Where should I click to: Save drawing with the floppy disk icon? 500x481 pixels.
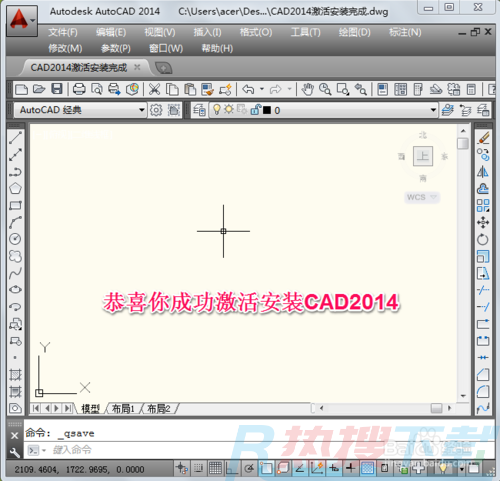click(x=57, y=89)
